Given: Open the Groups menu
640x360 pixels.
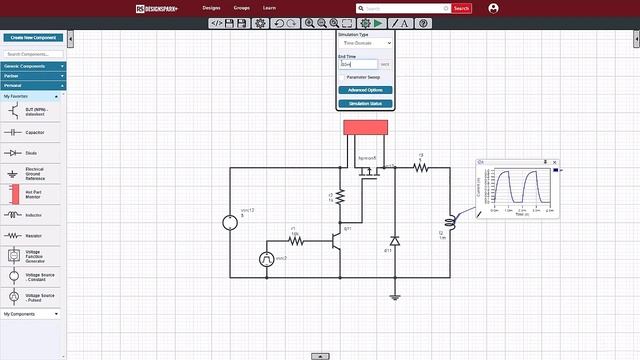Looking at the screenshot, I should (242, 8).
